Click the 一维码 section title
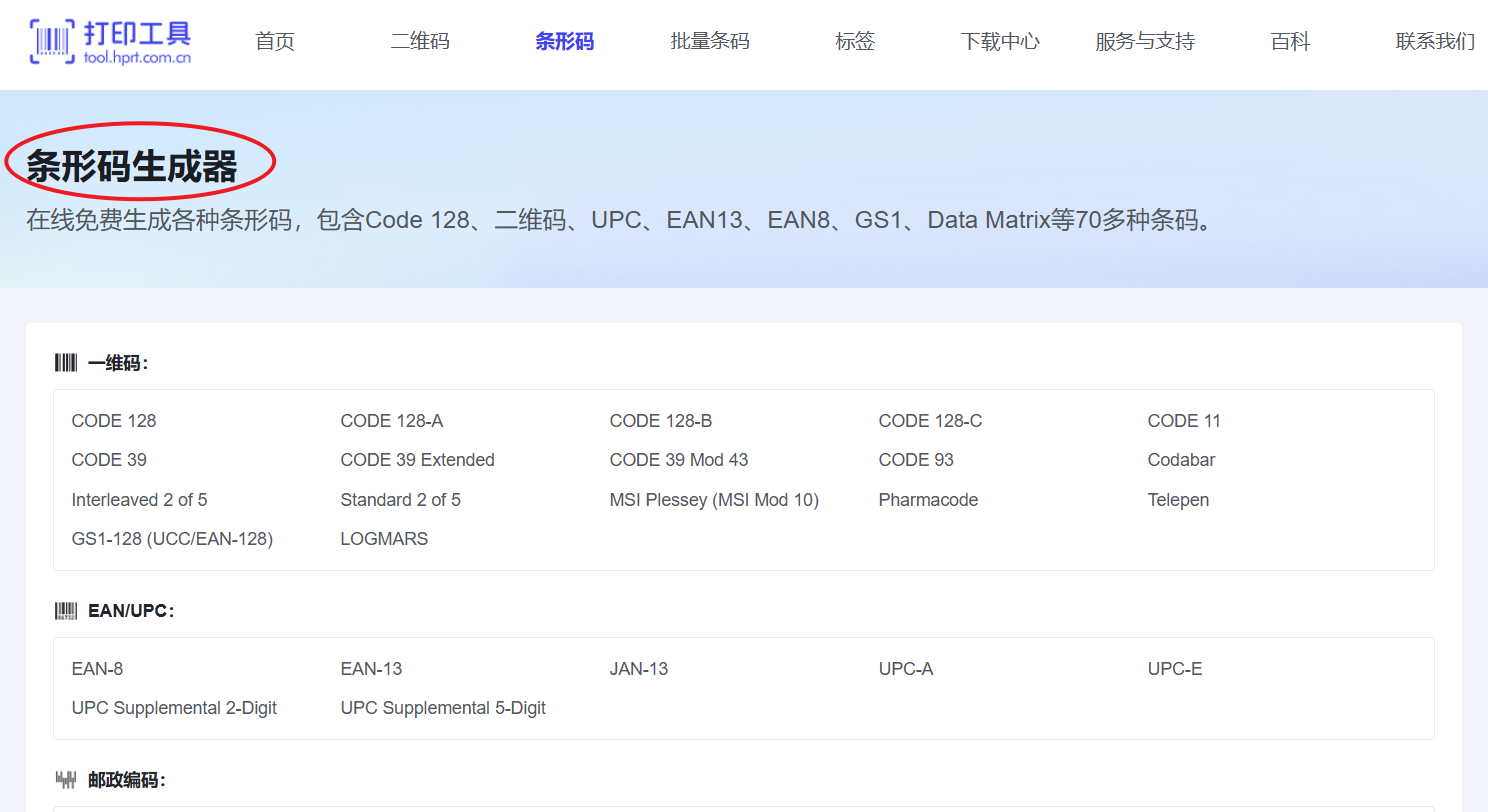 pyautogui.click(x=118, y=363)
